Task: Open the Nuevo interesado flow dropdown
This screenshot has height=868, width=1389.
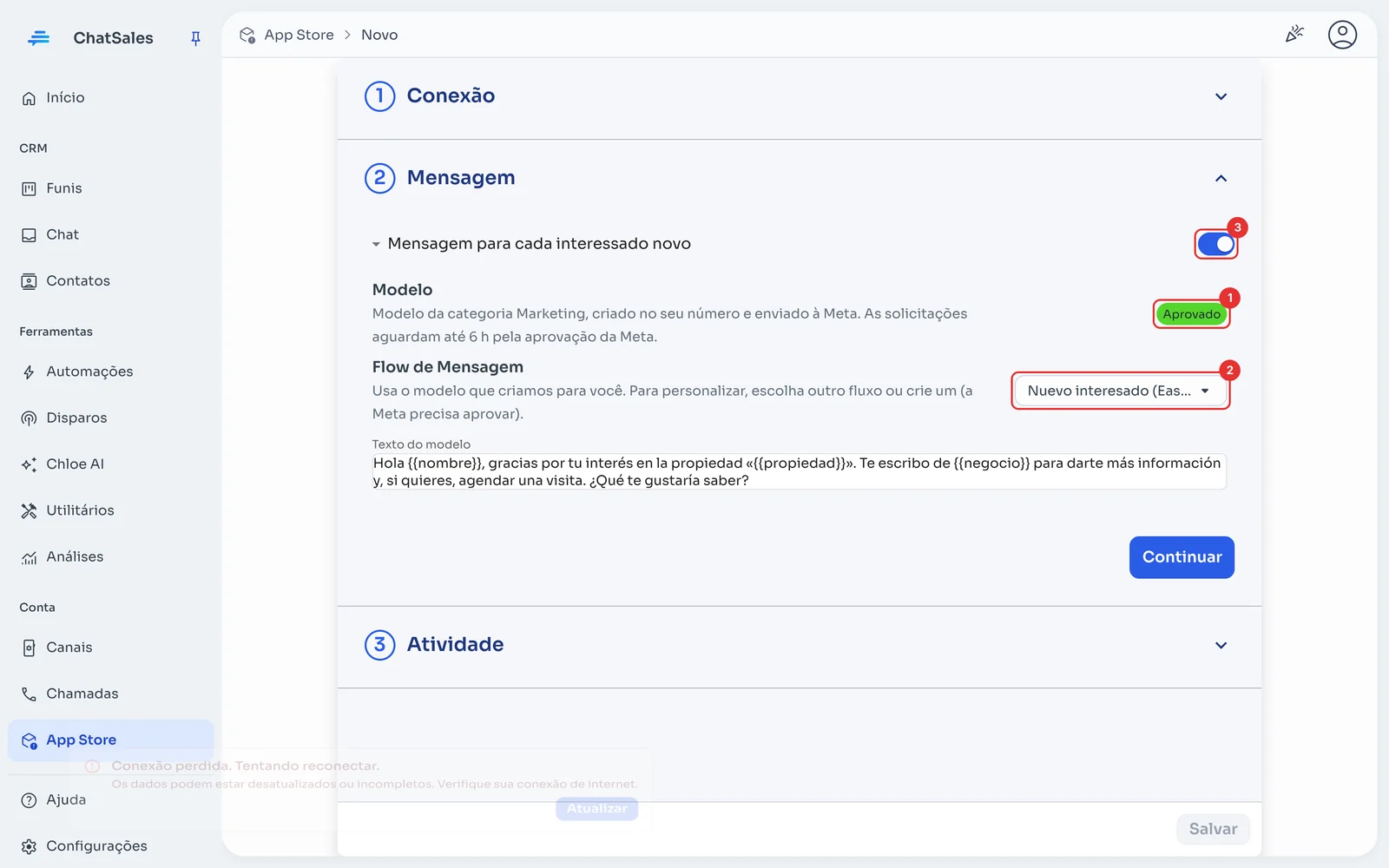Action: (x=1121, y=391)
